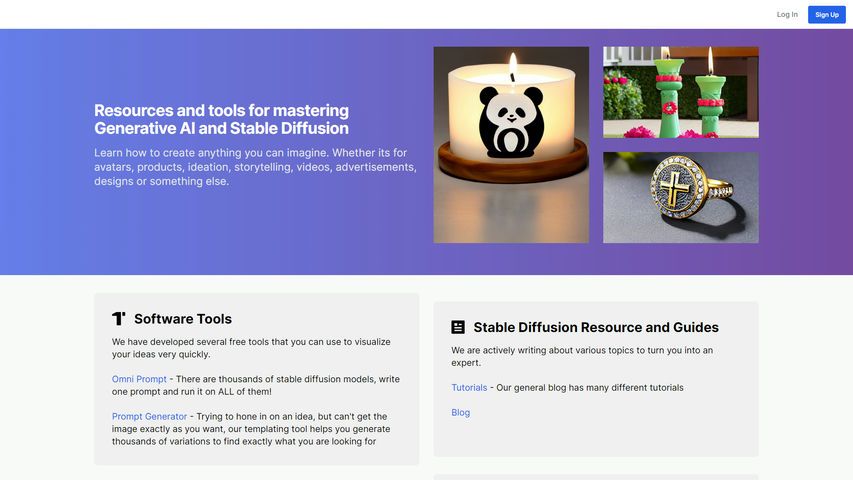853x480 pixels.
Task: Click the Stable Diffusion Resource document icon
Action: tap(458, 327)
